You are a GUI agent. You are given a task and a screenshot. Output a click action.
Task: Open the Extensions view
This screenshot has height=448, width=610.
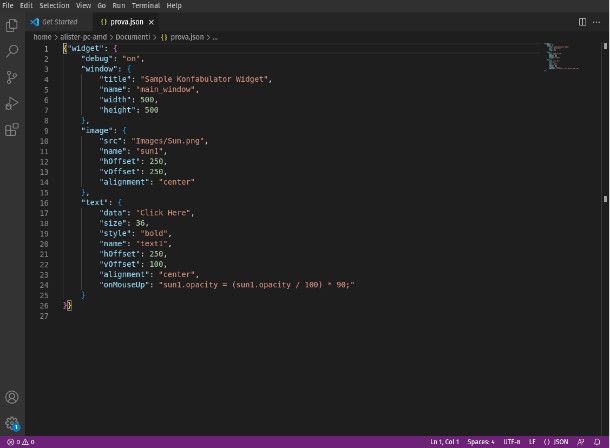(12, 130)
